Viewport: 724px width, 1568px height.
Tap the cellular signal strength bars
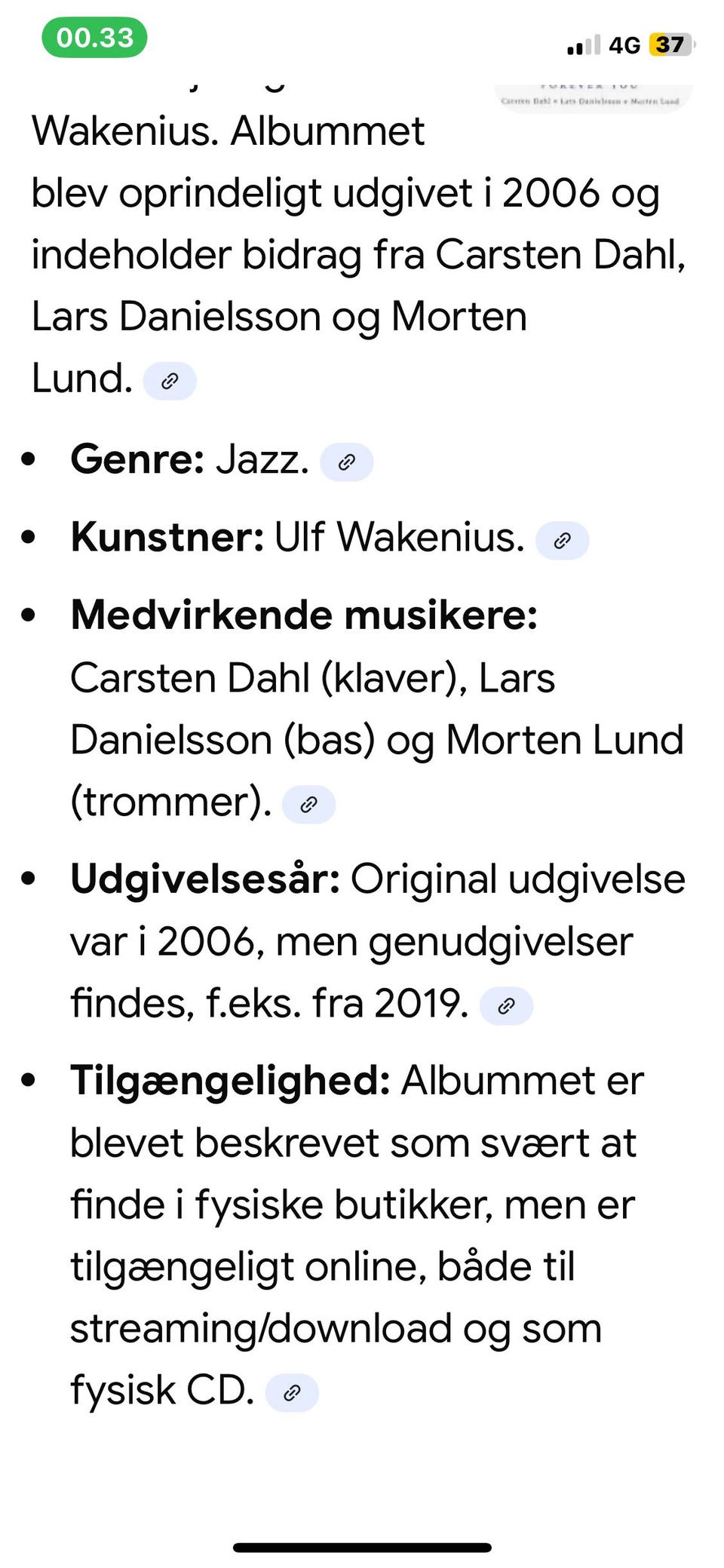point(583,45)
